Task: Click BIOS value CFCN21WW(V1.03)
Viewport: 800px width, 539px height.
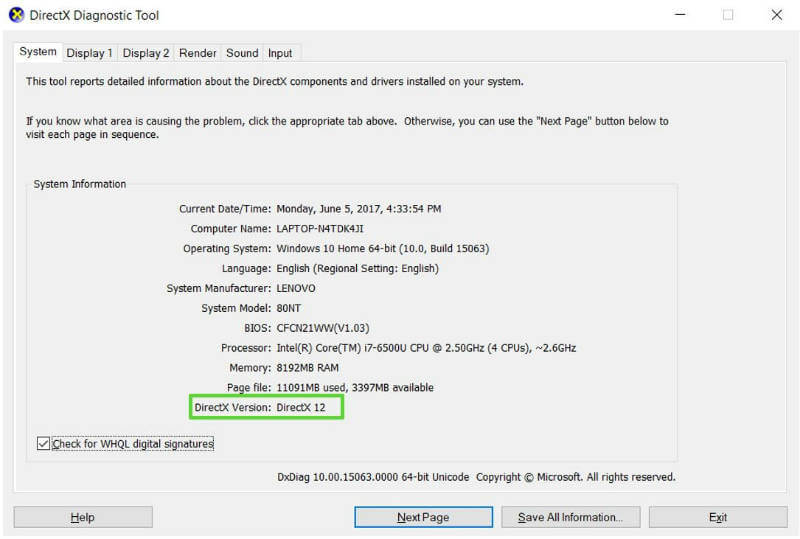Action: pyautogui.click(x=323, y=328)
